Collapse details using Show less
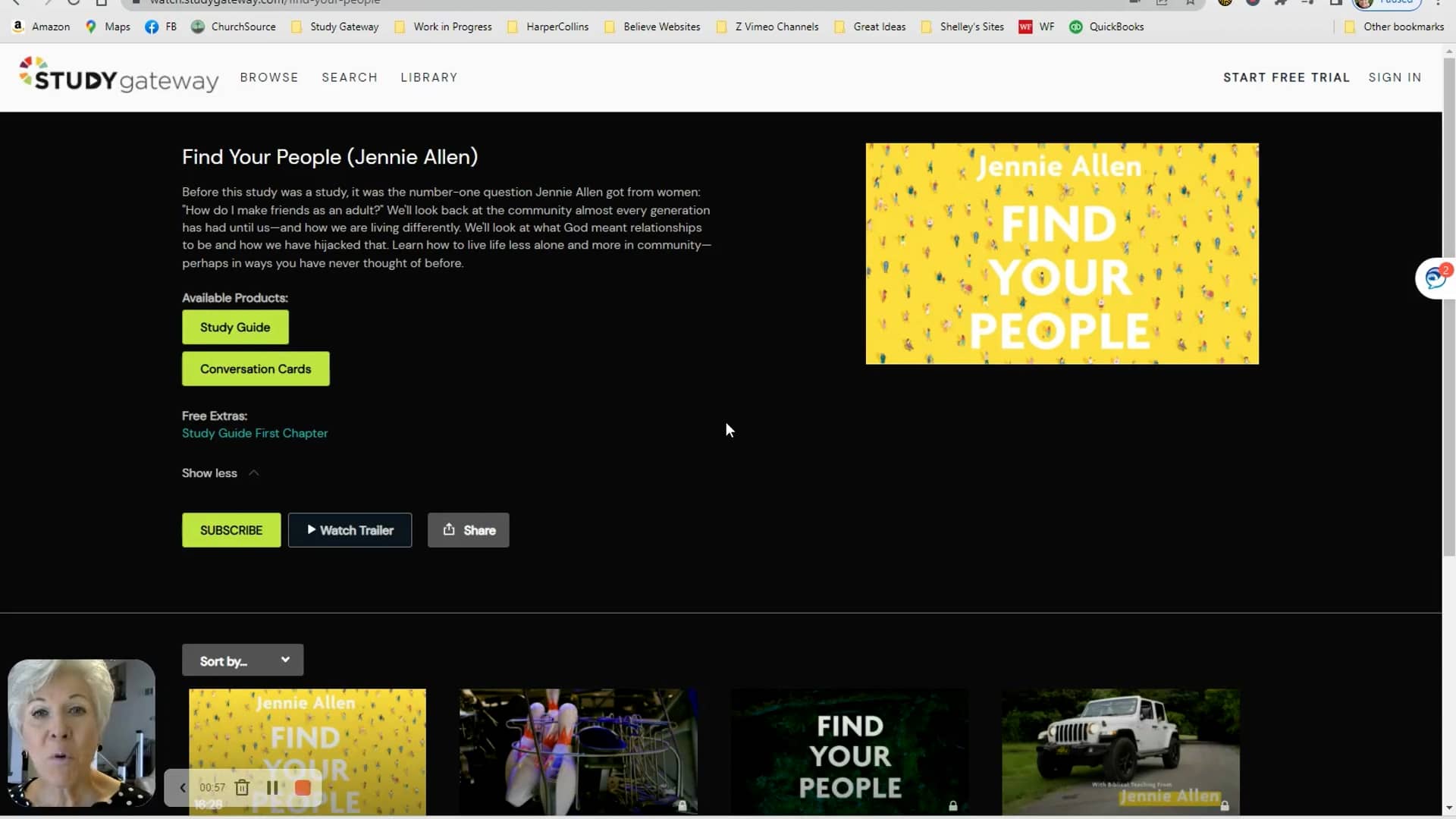Viewport: 1456px width, 819px height. 209,472
